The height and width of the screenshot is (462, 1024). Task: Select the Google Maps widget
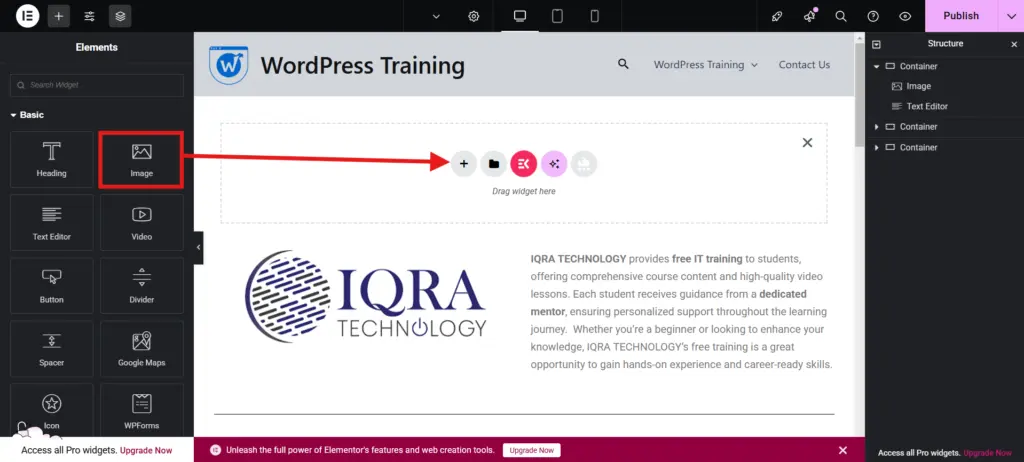coord(142,348)
